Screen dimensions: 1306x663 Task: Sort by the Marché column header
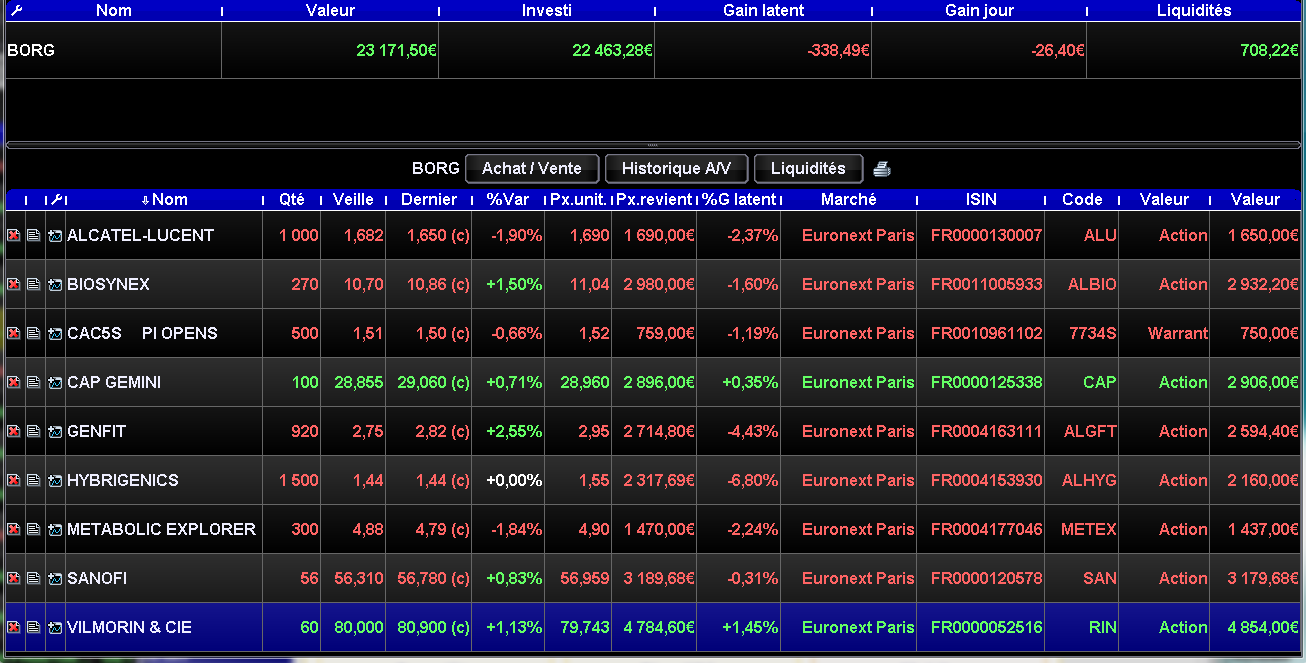point(848,199)
